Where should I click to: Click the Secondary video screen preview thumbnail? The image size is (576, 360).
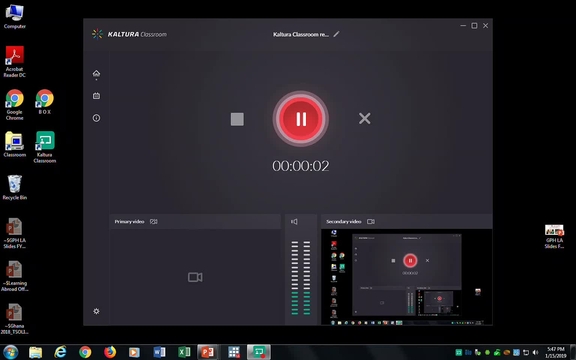coord(407,277)
